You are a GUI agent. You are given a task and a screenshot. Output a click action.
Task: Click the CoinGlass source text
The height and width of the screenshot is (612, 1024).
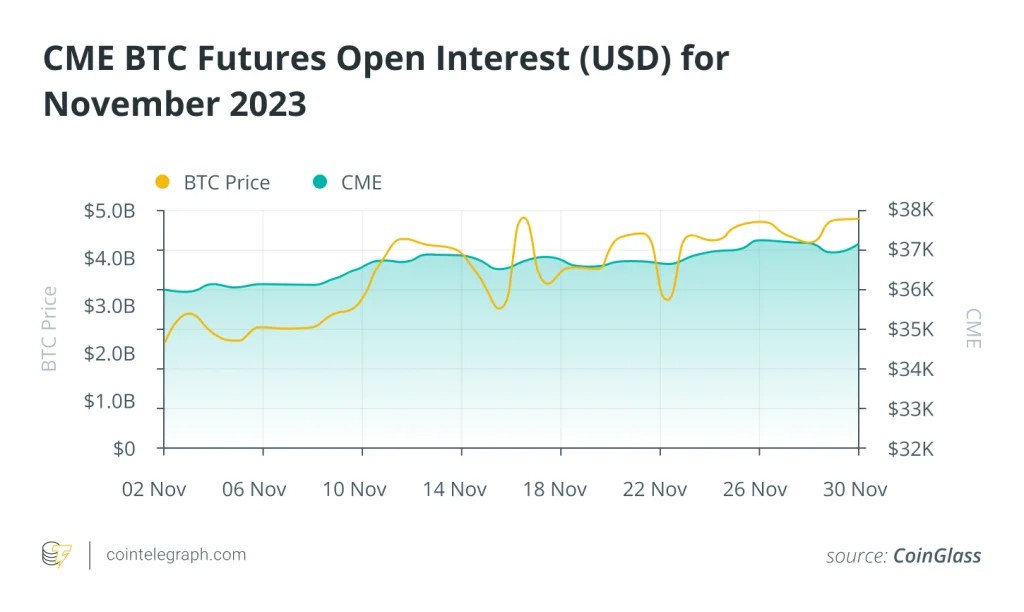coord(935,556)
